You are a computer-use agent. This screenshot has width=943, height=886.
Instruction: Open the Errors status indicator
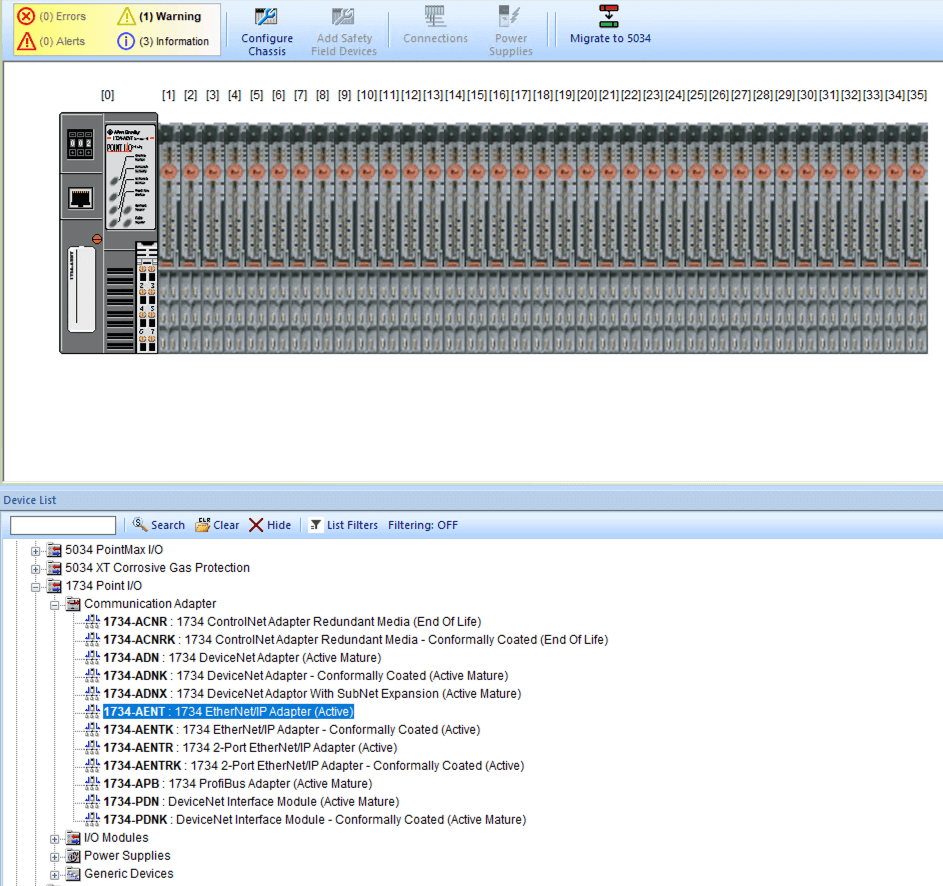pyautogui.click(x=27, y=17)
